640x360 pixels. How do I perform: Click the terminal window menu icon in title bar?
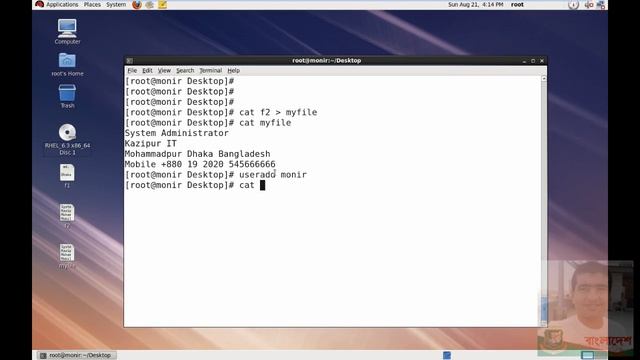[129, 61]
